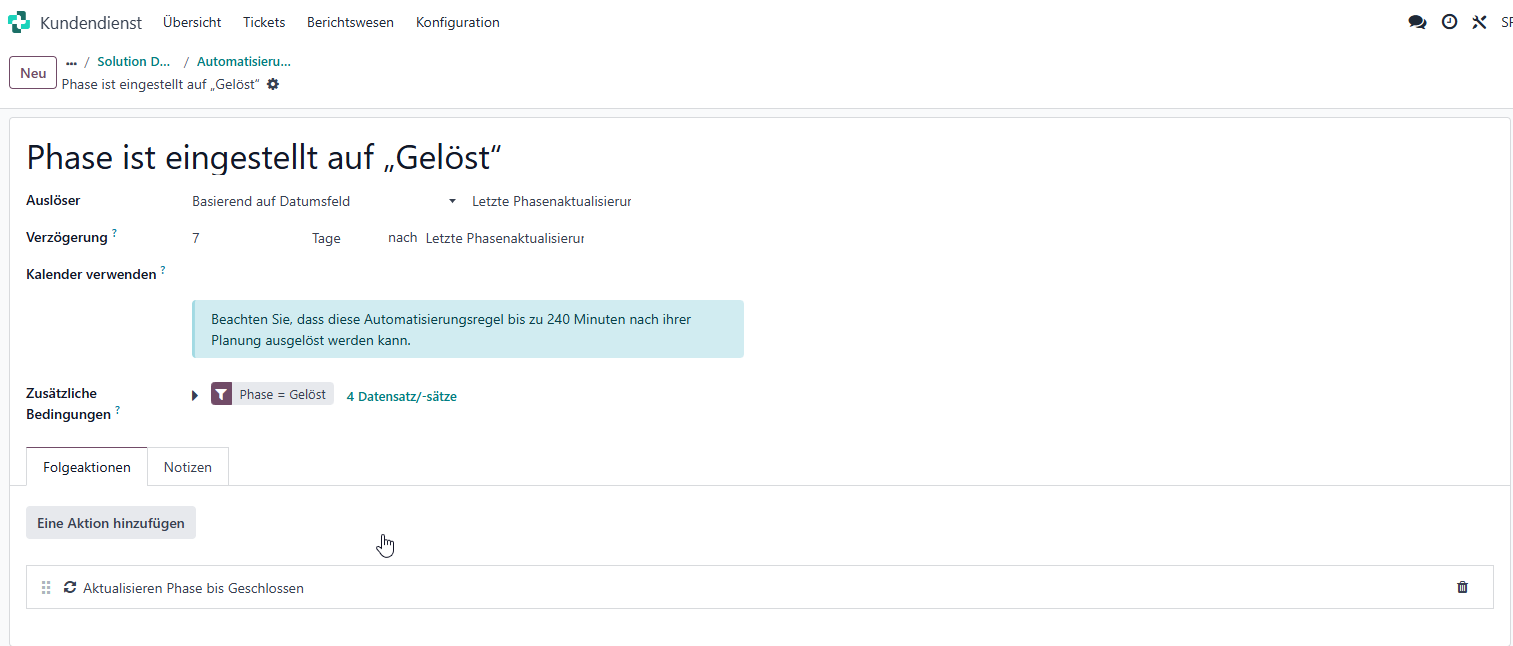The width and height of the screenshot is (1513, 646).
Task: Select the Letzte Phasenaktualisierung field in Verzögerung row
Action: (504, 238)
